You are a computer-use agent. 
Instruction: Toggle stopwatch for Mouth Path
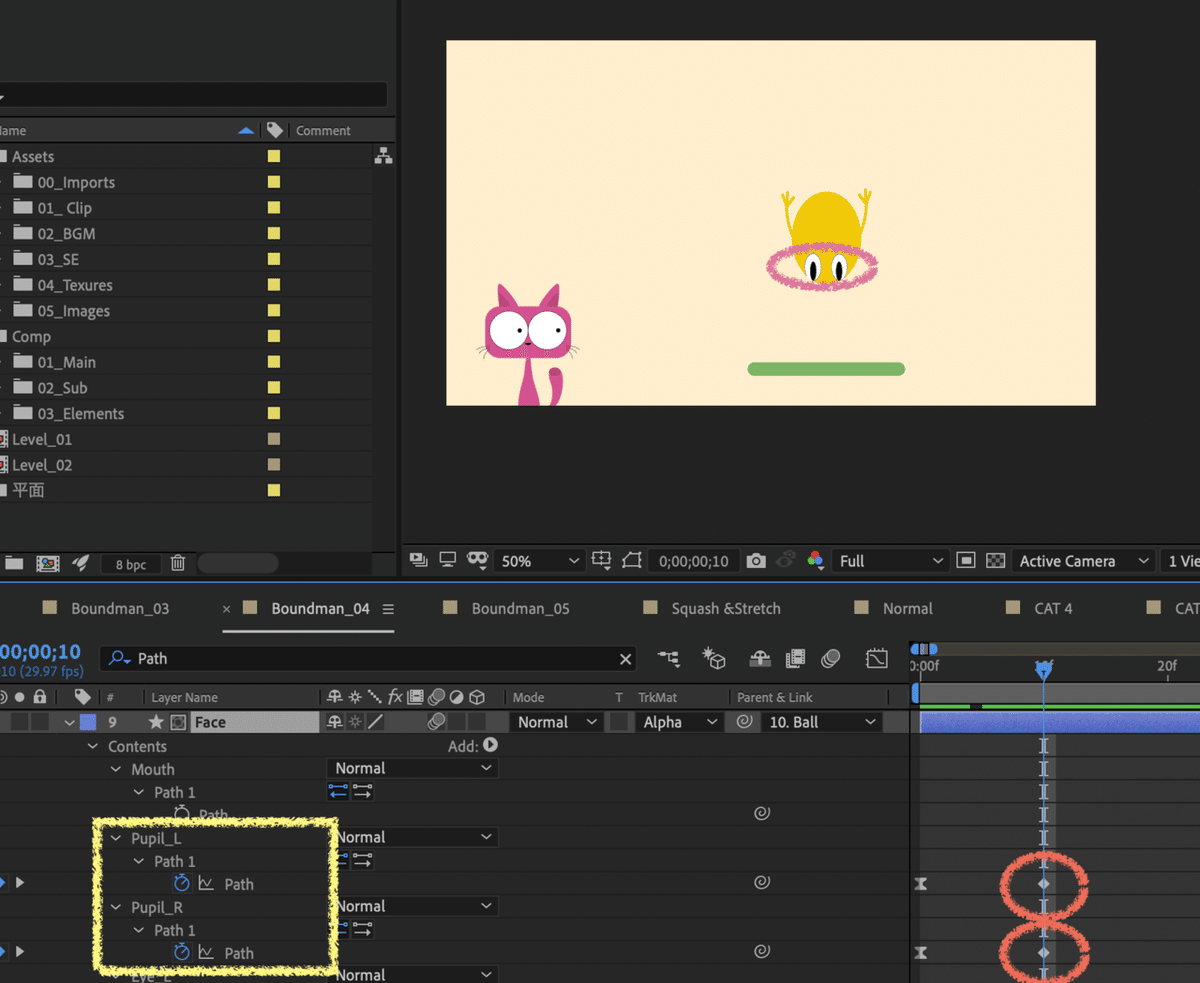[181, 813]
